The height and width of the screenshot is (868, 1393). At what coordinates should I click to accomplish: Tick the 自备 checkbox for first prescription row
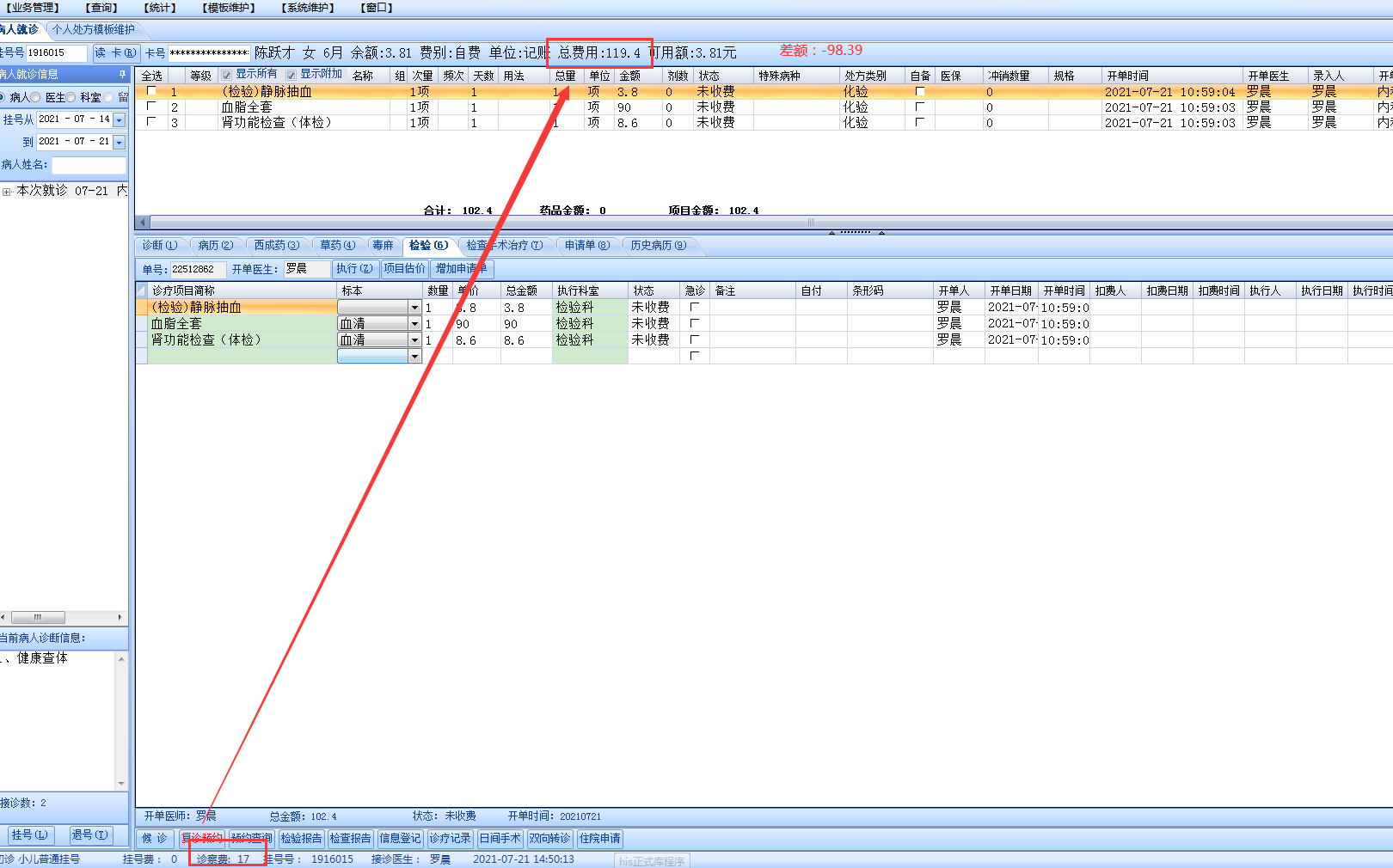pyautogui.click(x=920, y=91)
